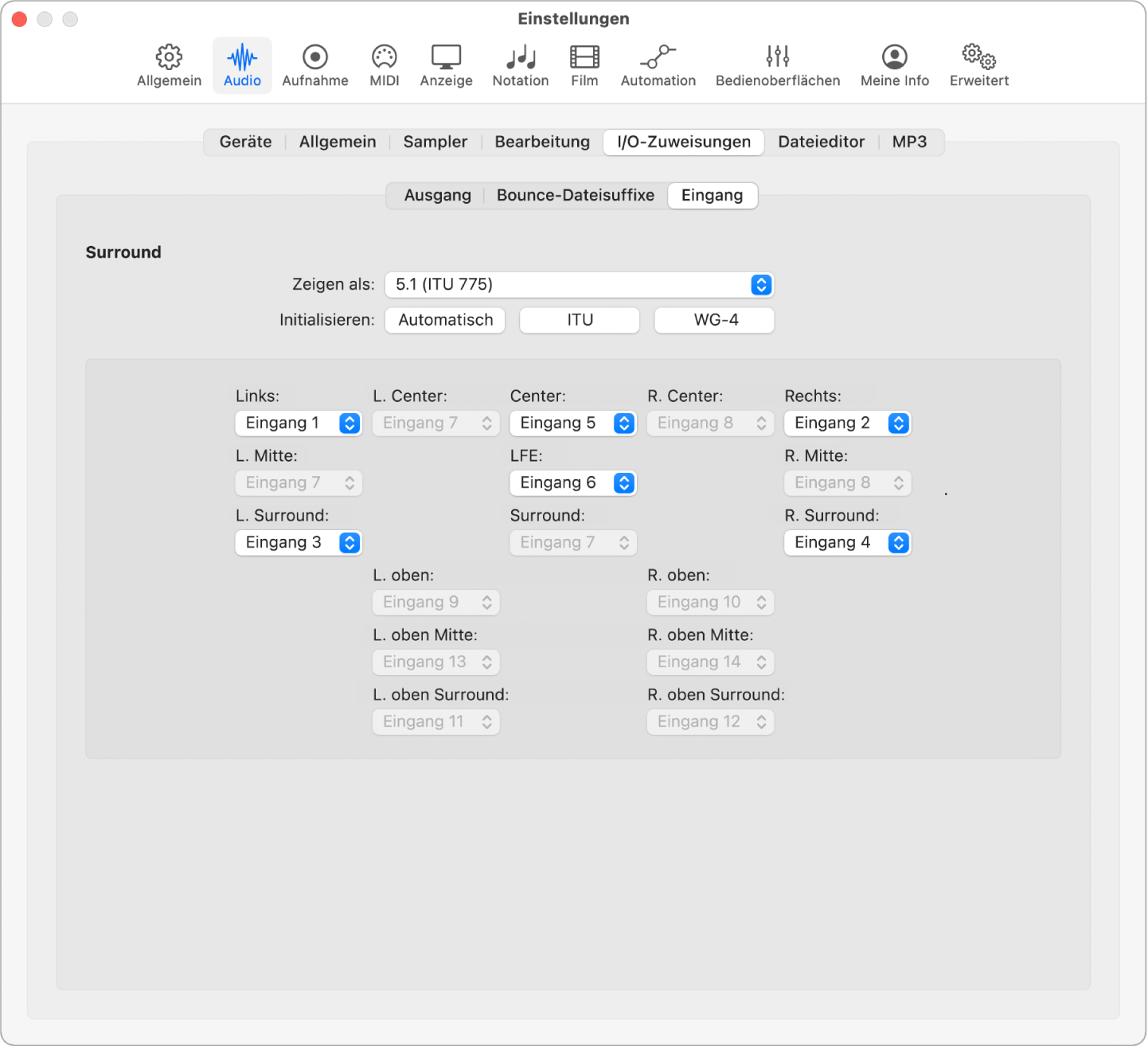Open the Rechts input dropdown
Image resolution: width=1148 pixels, height=1046 pixels.
pyautogui.click(x=848, y=423)
